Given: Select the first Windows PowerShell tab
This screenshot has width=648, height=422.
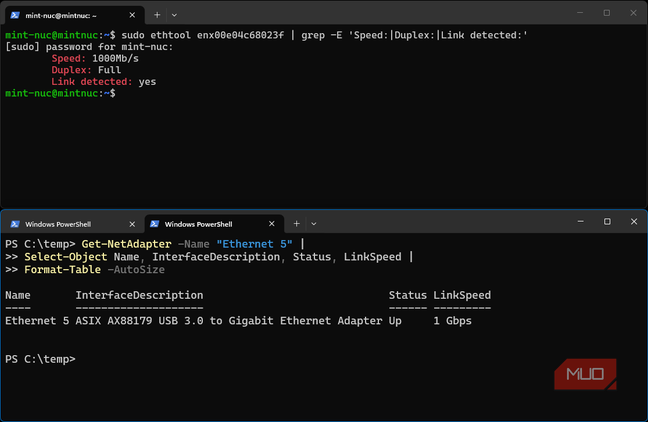Looking at the screenshot, I should (x=74, y=224).
